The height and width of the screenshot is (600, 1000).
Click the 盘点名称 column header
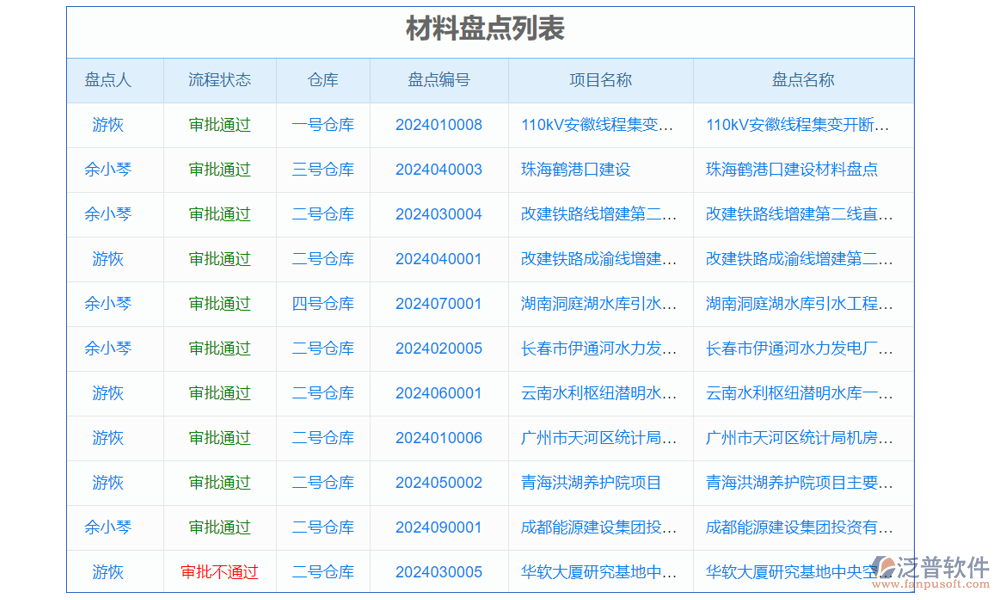pyautogui.click(x=803, y=80)
